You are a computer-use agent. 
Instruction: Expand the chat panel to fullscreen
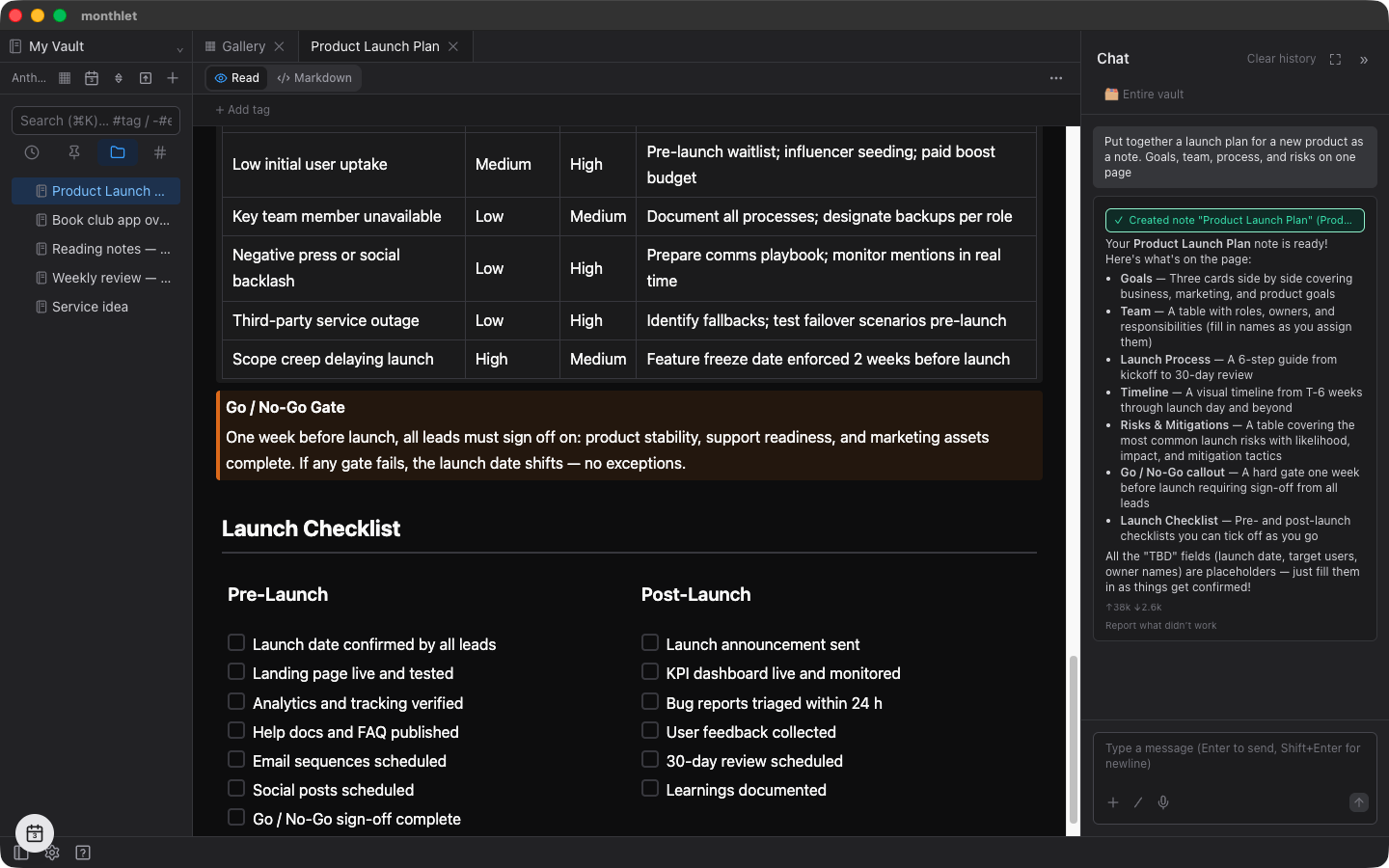coord(1335,59)
